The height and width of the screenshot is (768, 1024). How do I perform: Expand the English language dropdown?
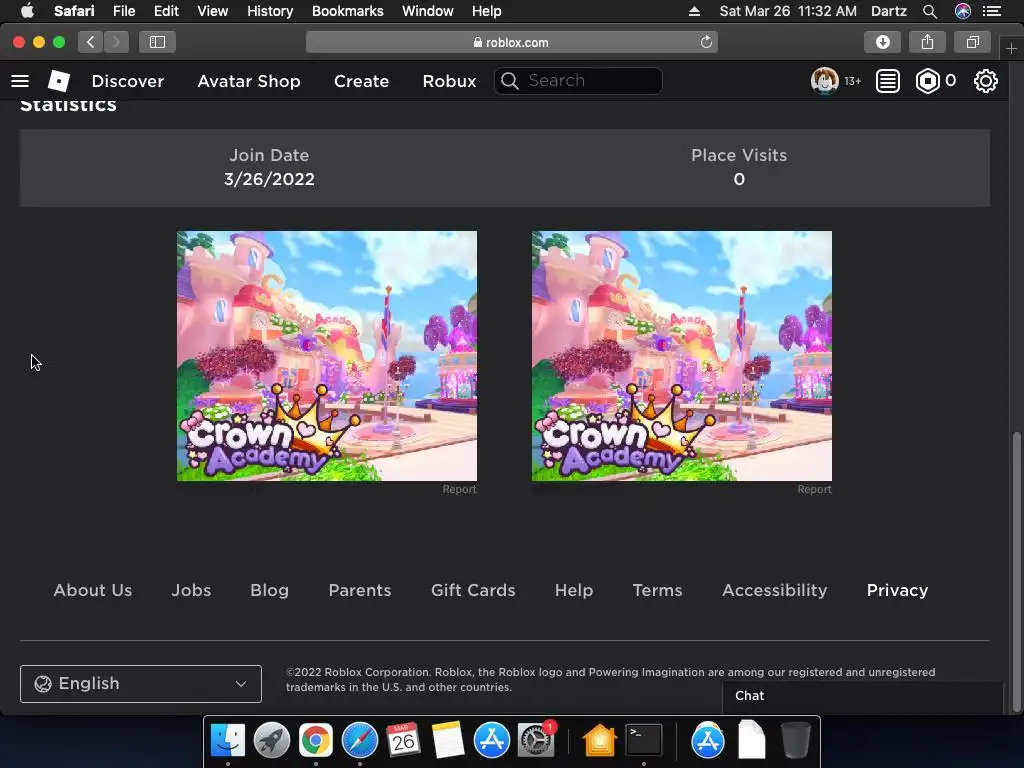140,684
